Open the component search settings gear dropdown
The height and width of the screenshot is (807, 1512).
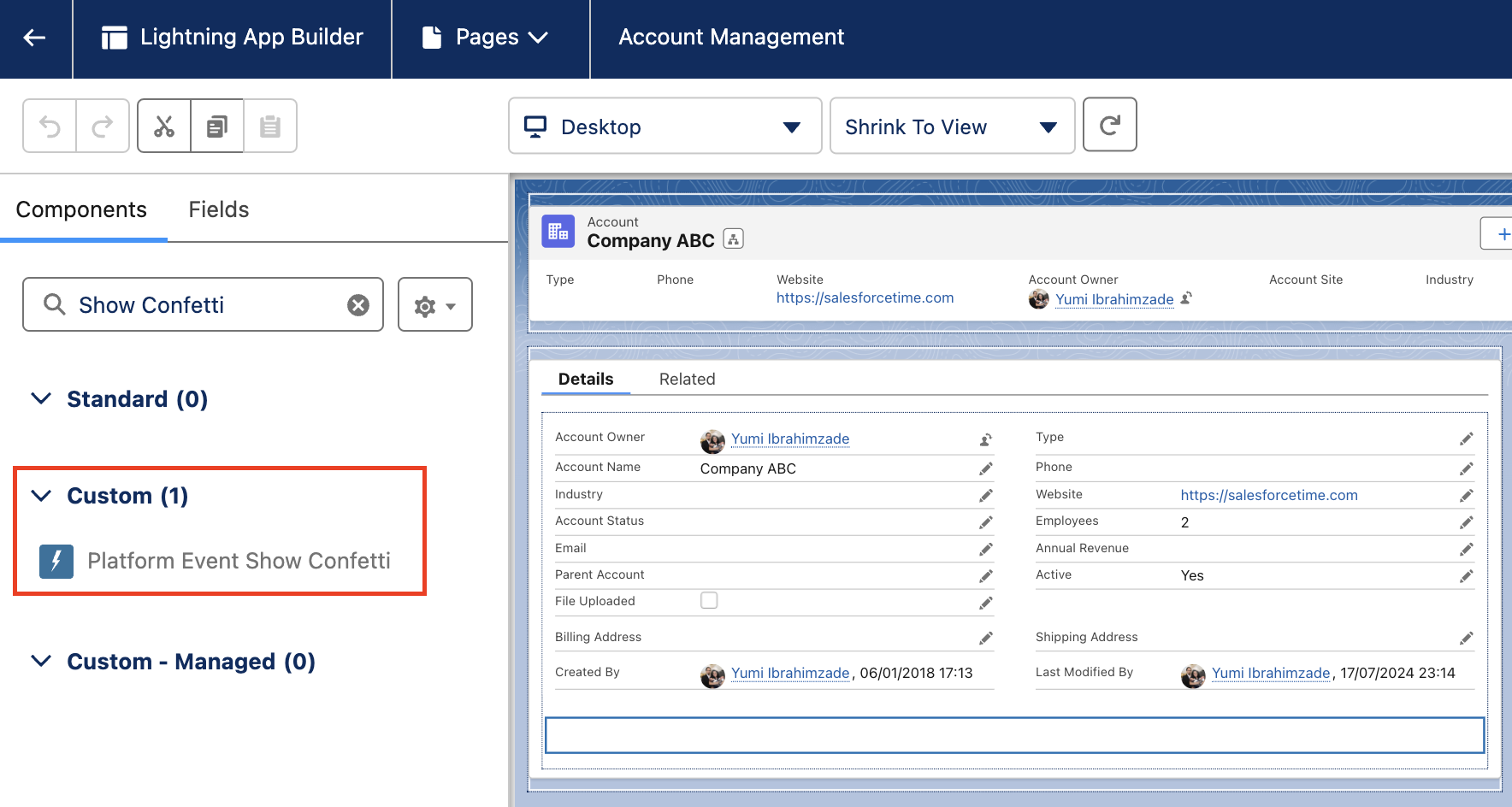(434, 304)
